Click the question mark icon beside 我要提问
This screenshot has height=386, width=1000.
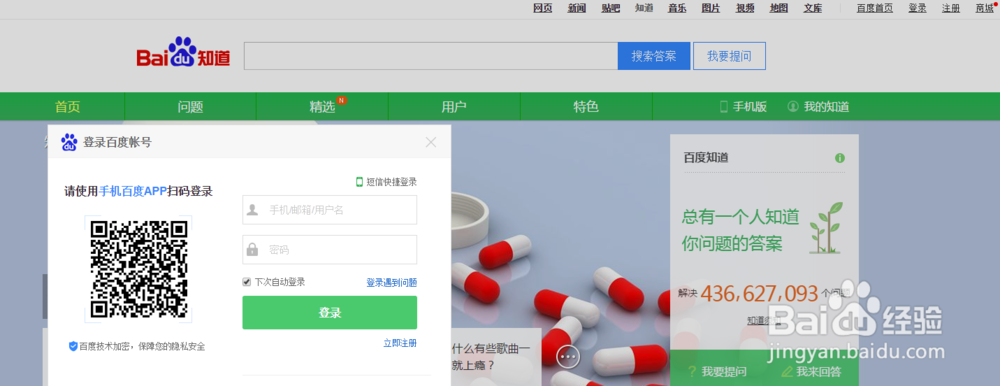point(691,371)
